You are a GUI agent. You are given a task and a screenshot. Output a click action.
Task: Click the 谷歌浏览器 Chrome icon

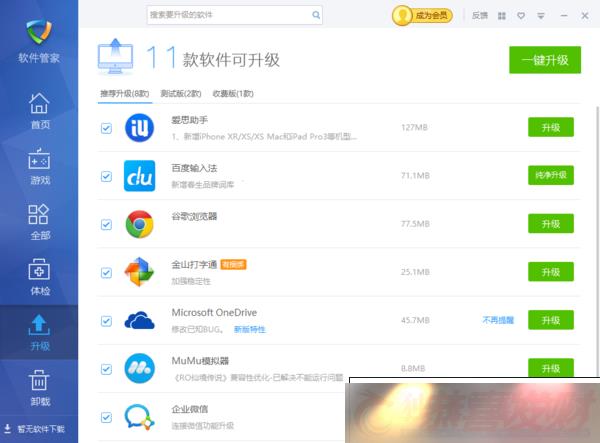coord(139,224)
